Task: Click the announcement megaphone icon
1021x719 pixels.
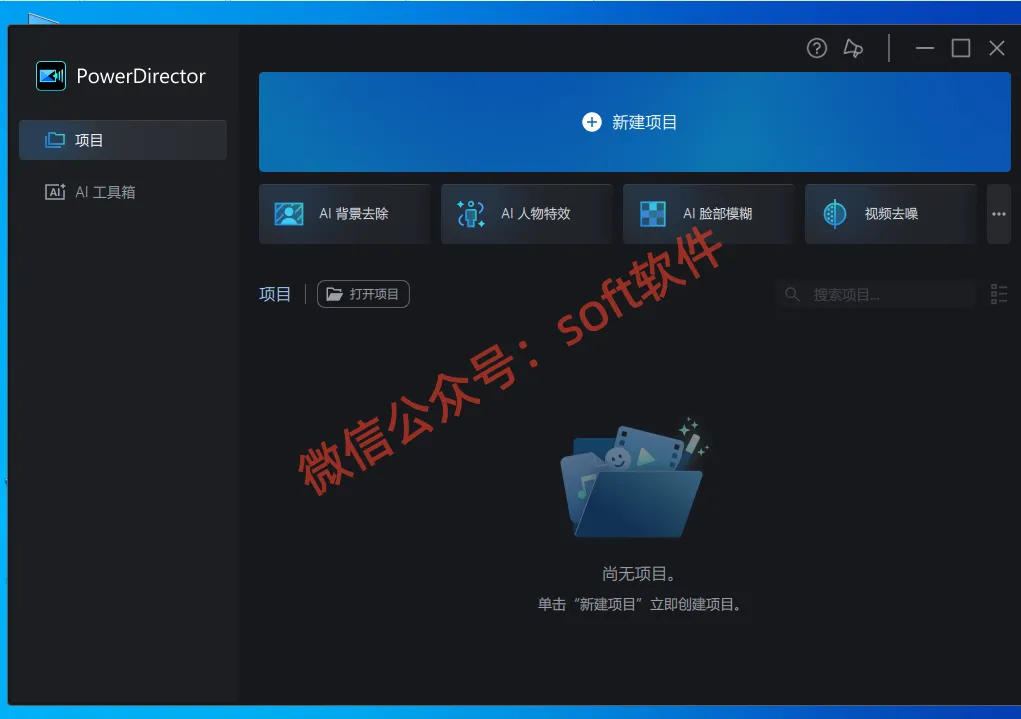Action: (853, 48)
